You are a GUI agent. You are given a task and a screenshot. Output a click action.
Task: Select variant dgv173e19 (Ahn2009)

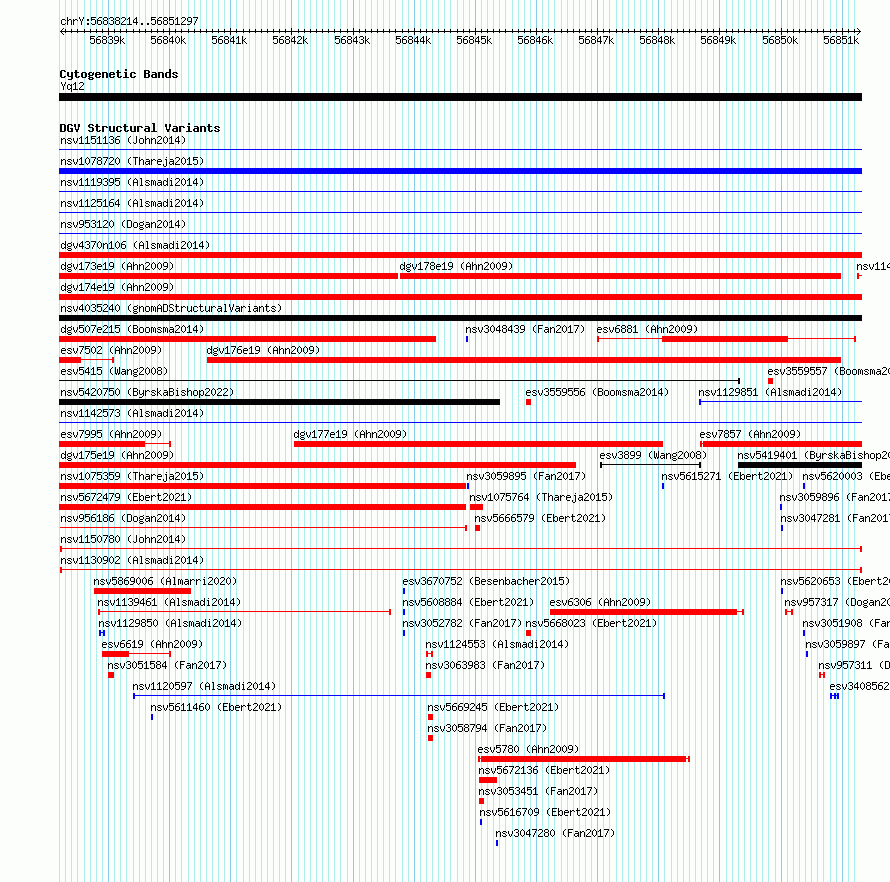click(117, 266)
